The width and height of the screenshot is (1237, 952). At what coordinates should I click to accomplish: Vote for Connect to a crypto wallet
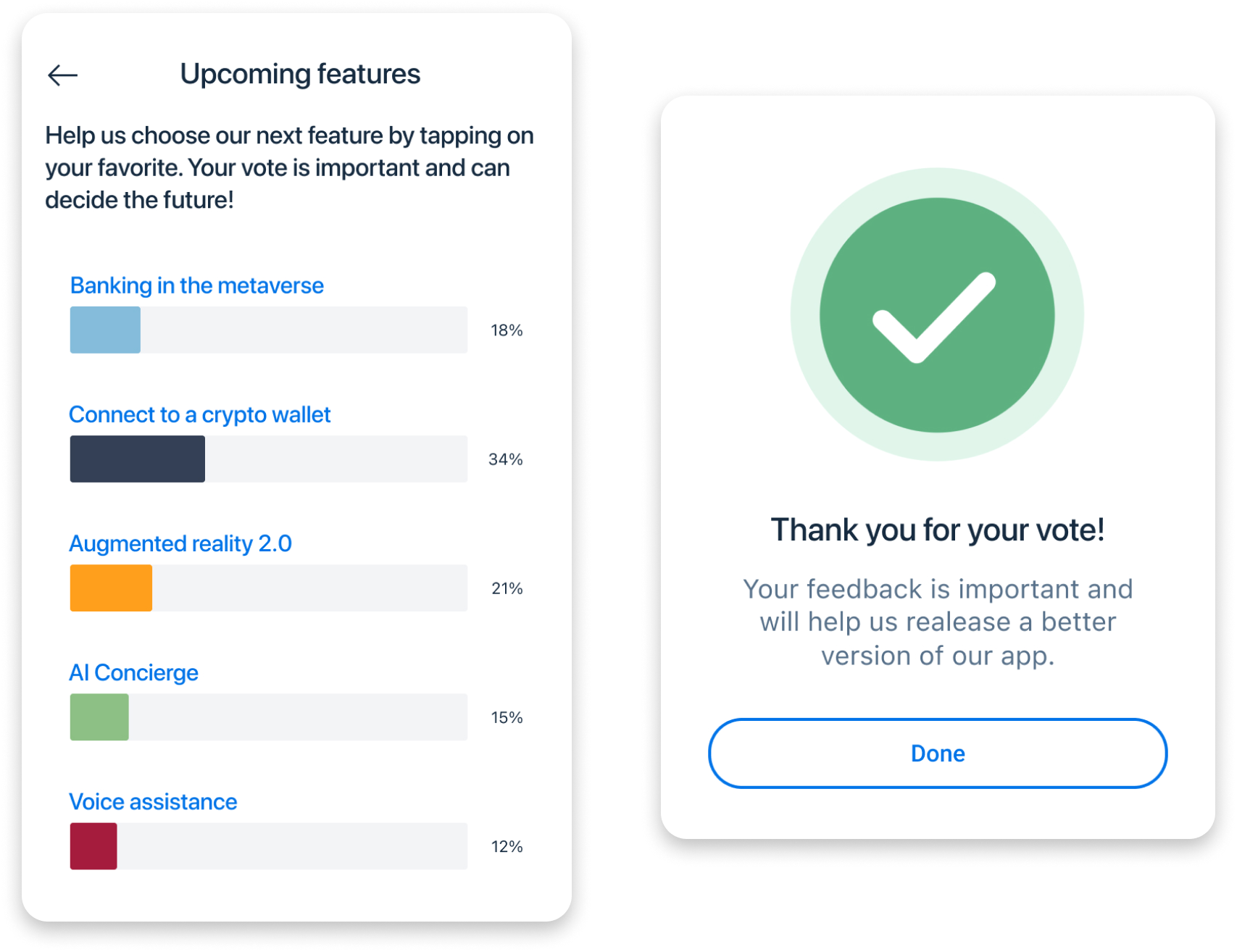tap(199, 414)
